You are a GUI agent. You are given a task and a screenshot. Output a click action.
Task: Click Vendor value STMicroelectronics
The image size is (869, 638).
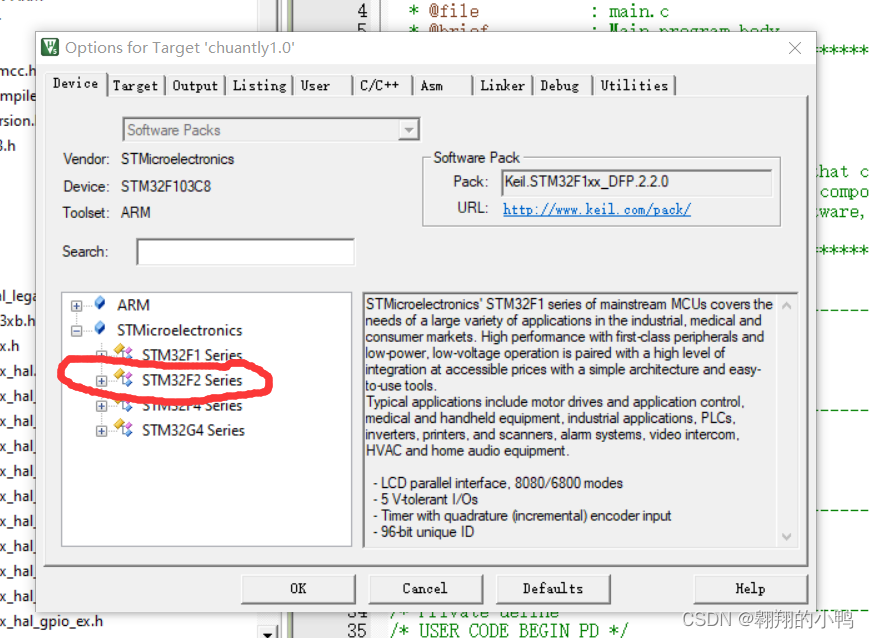[177, 159]
